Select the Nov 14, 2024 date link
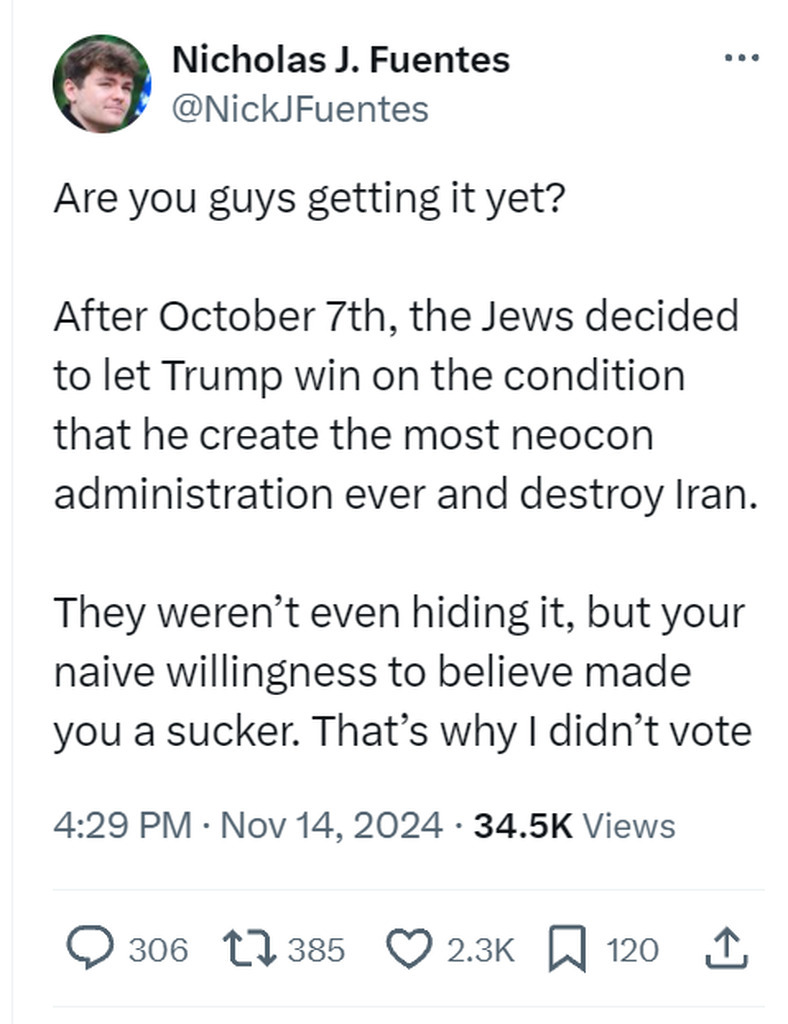The height and width of the screenshot is (1024, 788). click(x=330, y=826)
